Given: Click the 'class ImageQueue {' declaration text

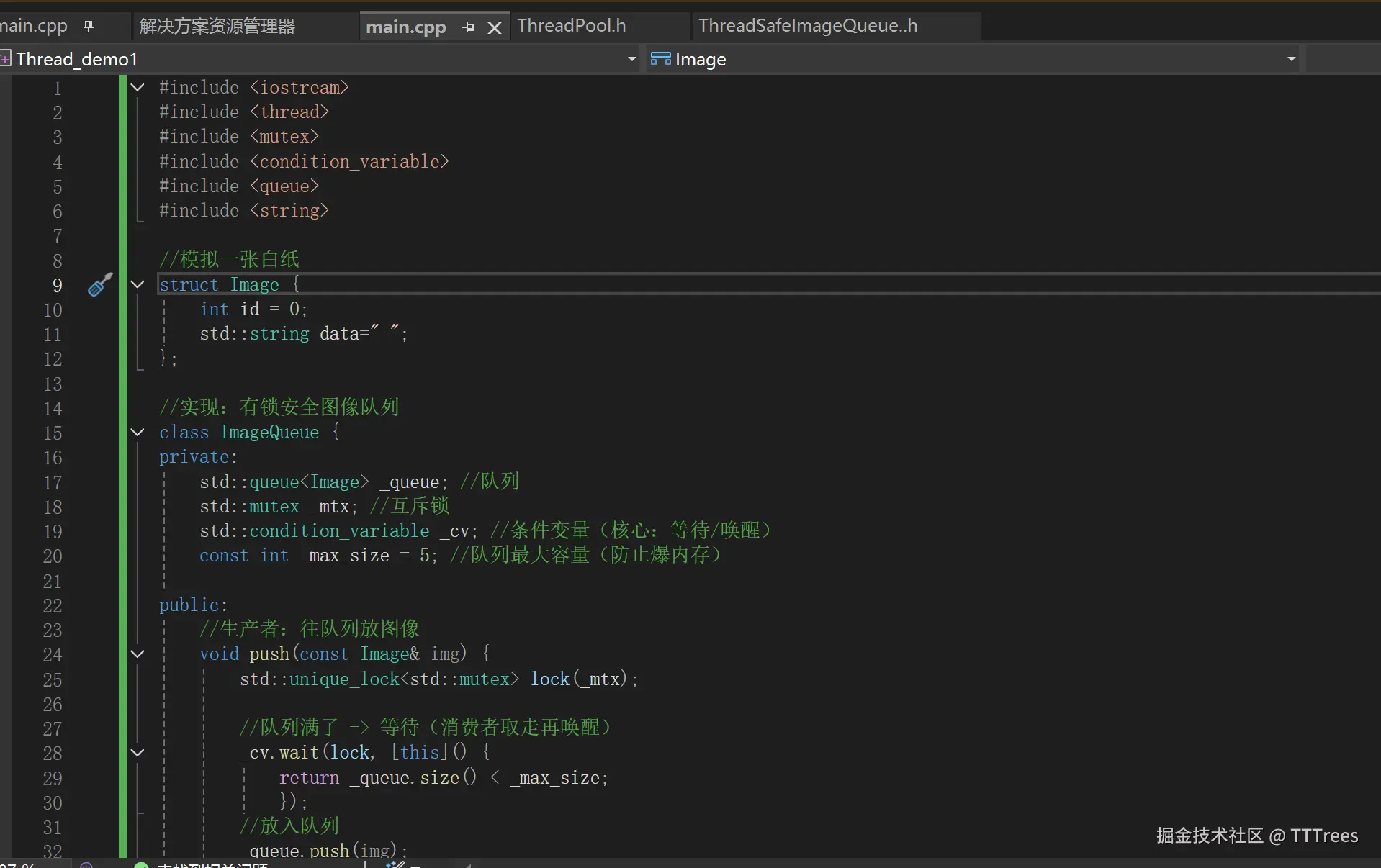Looking at the screenshot, I should point(249,433).
